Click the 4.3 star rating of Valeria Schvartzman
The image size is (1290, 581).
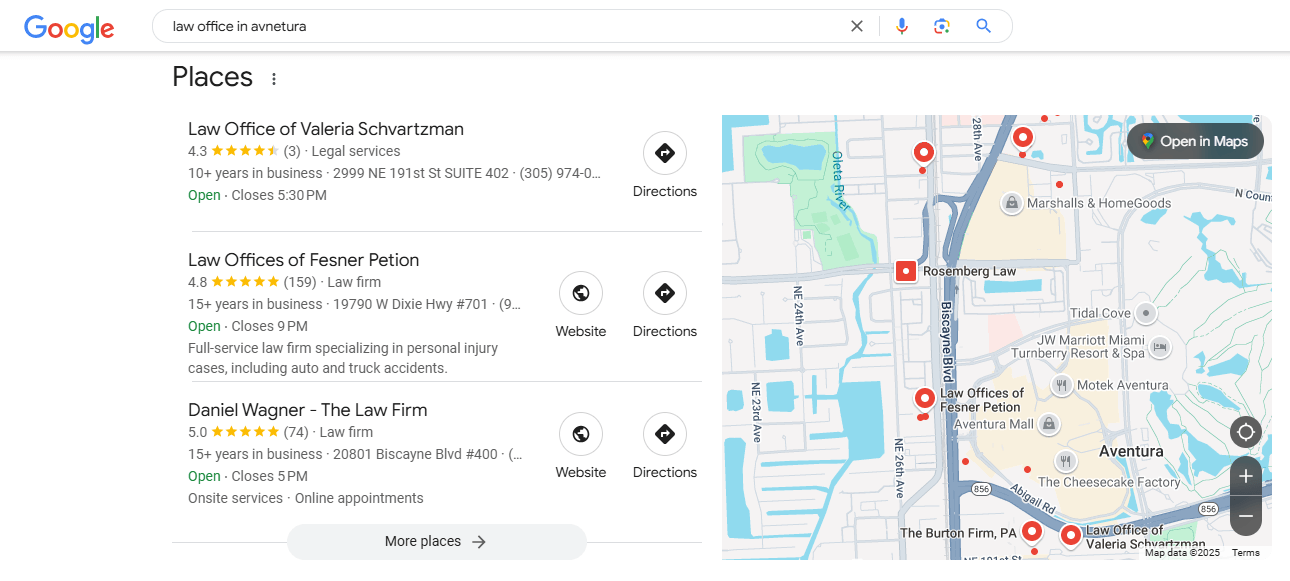tap(233, 151)
